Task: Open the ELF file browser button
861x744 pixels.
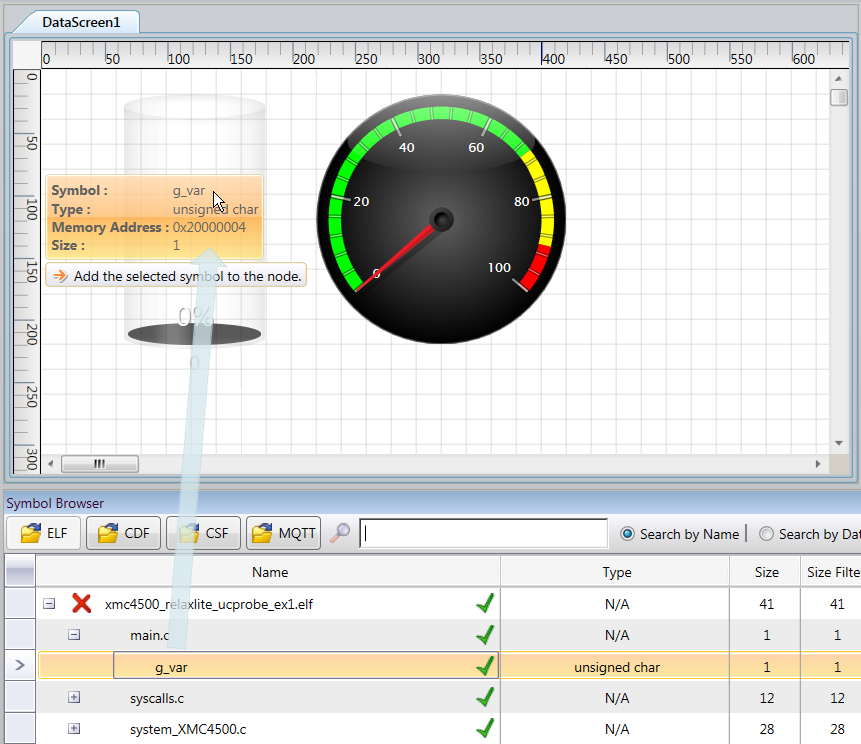Action: click(x=44, y=533)
